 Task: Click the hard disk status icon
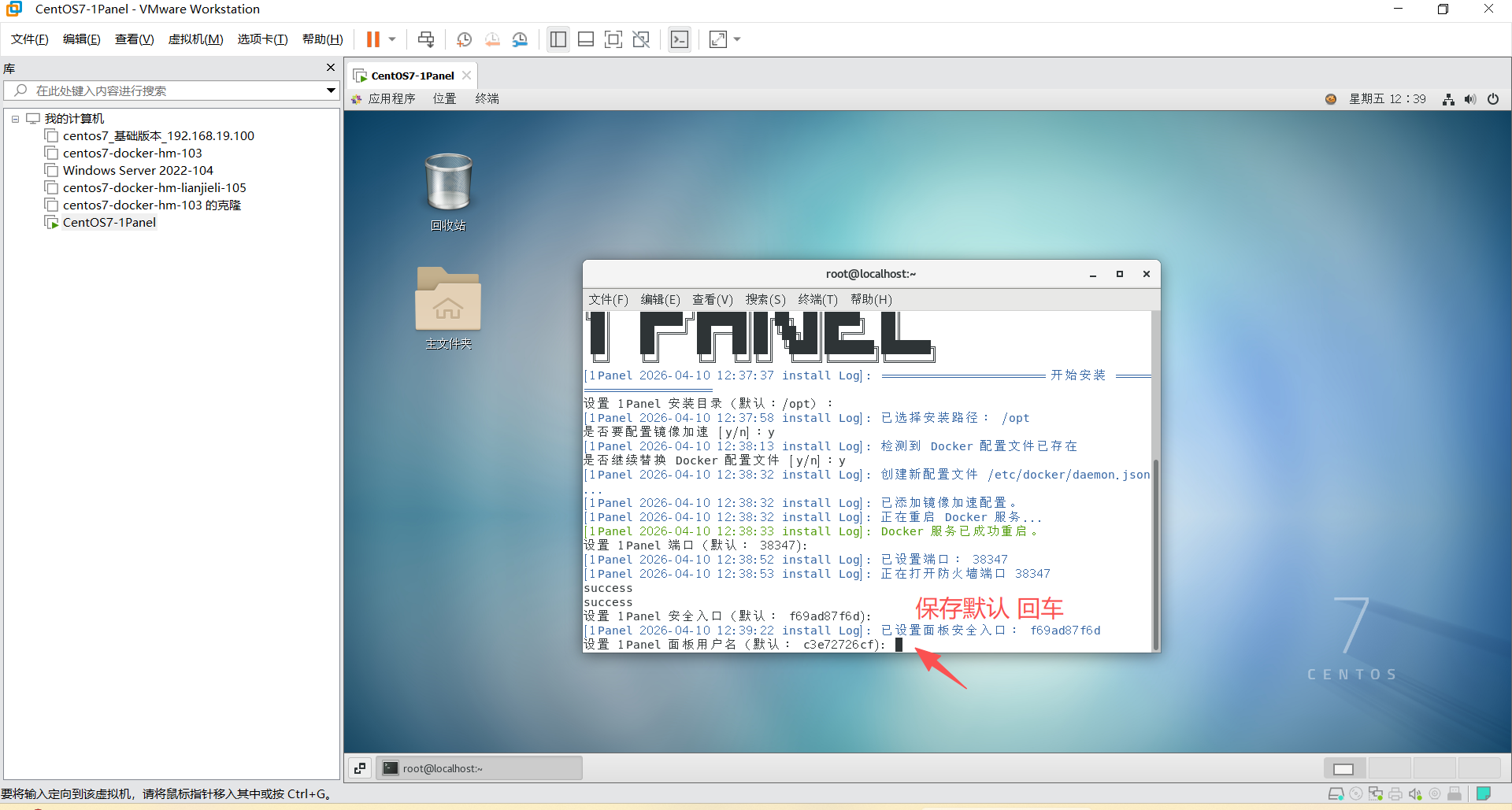coord(1336,793)
